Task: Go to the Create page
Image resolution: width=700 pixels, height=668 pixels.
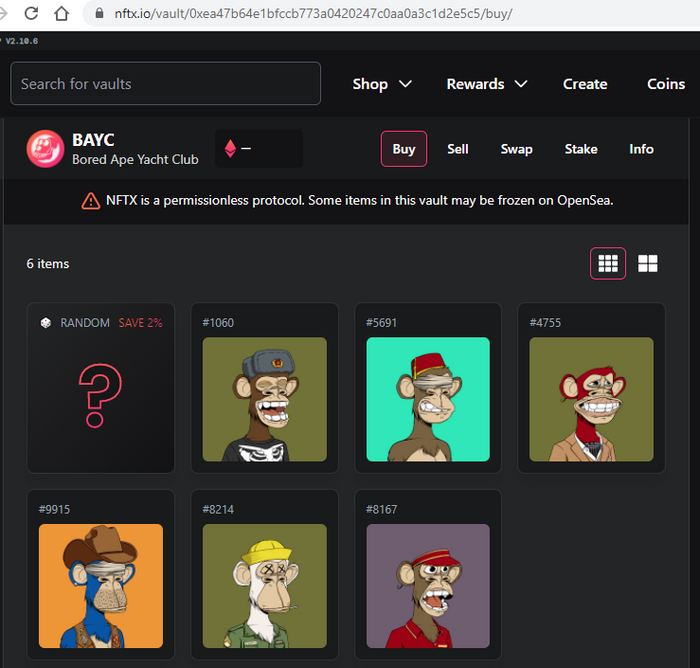Action: (x=585, y=84)
